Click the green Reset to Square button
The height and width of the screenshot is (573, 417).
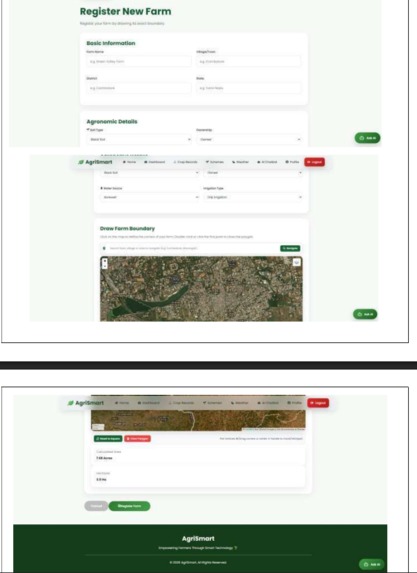click(x=108, y=438)
